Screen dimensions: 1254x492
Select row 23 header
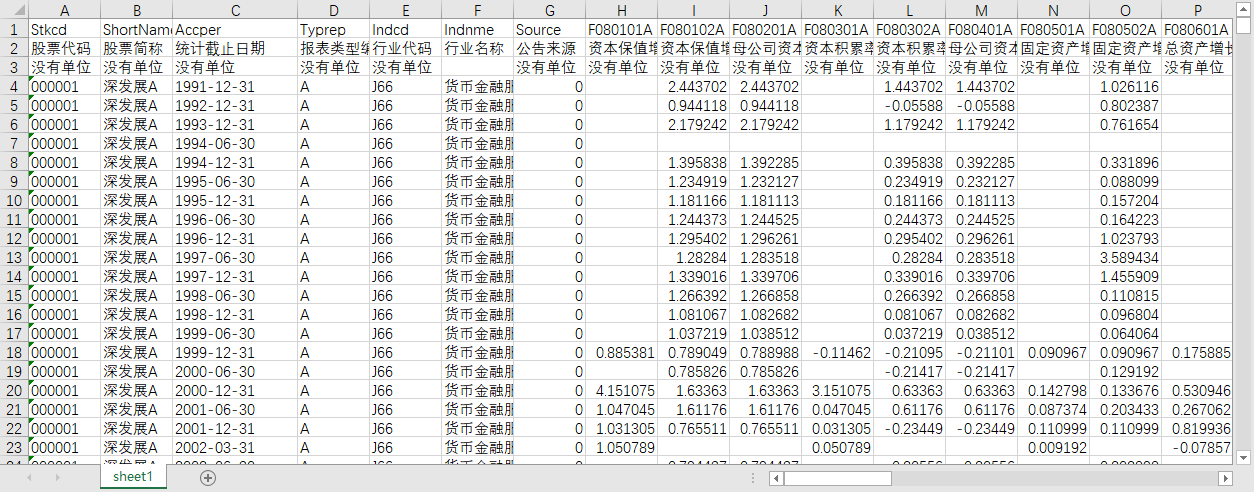tap(14, 448)
